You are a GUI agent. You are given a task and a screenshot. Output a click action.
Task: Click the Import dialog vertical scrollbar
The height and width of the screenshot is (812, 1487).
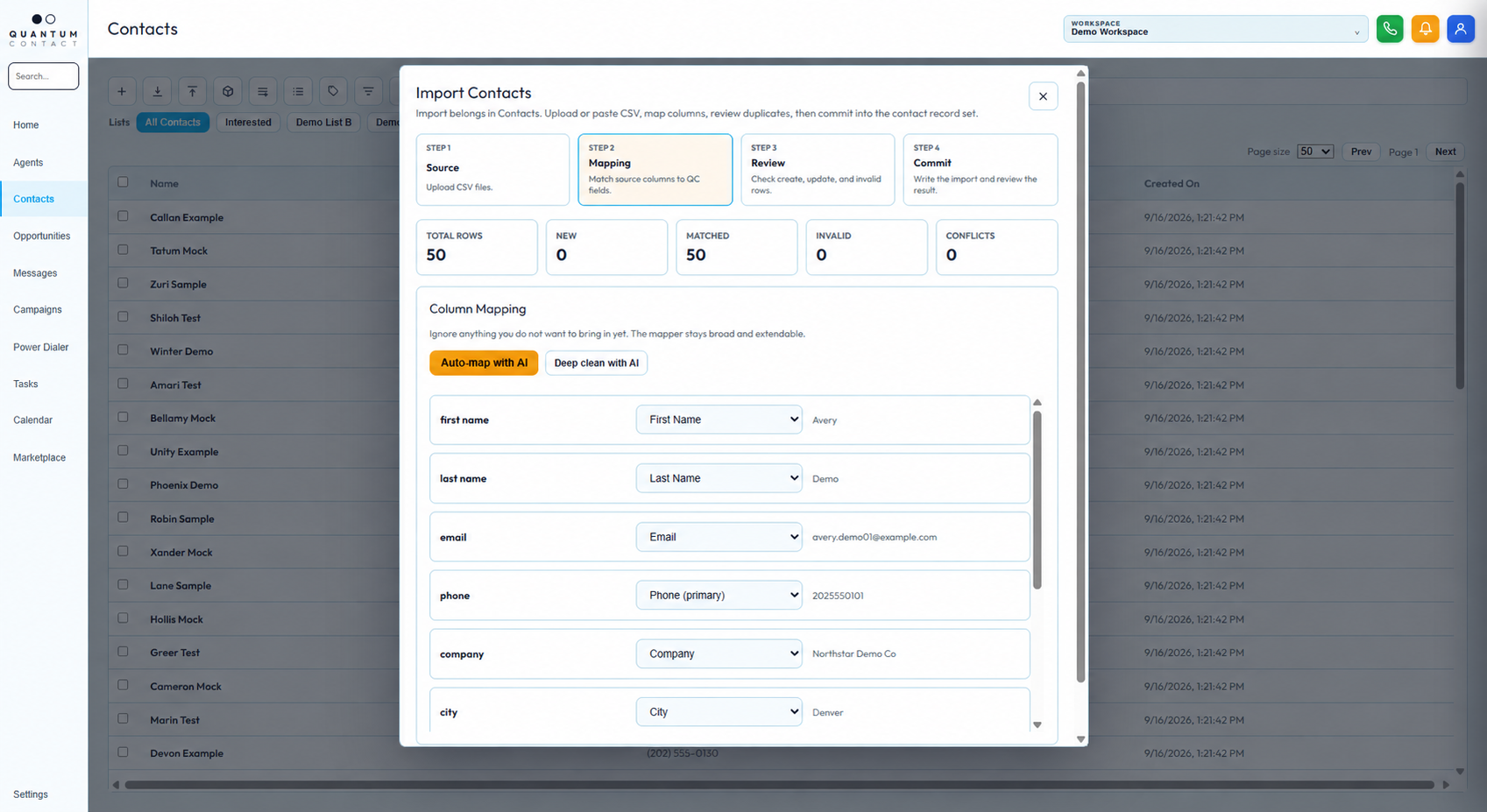click(x=1080, y=382)
